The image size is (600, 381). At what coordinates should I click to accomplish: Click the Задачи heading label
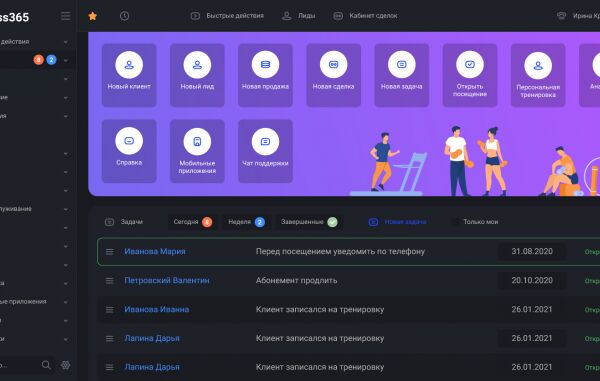tap(132, 222)
